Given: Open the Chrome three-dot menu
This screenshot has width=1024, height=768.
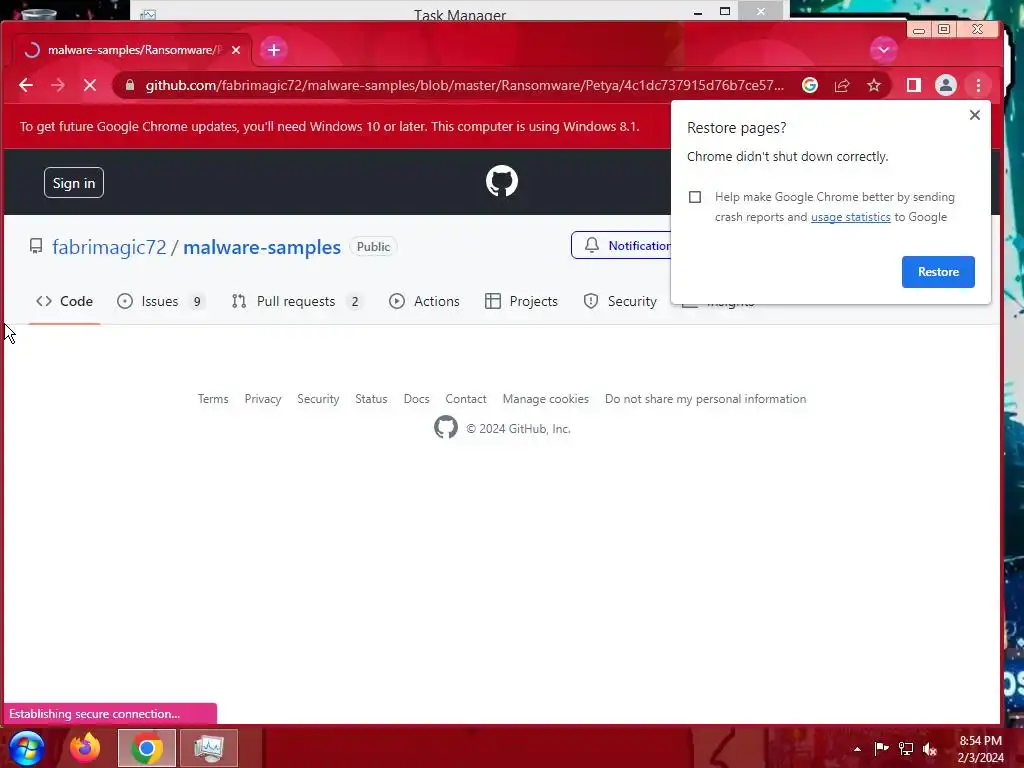Looking at the screenshot, I should (x=978, y=85).
